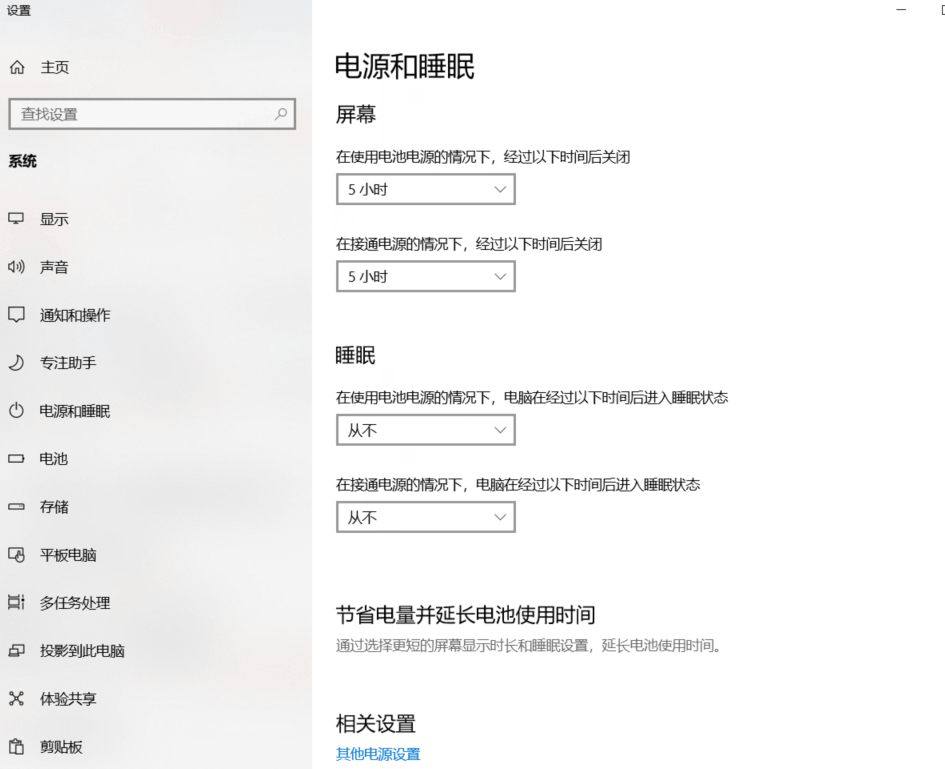The height and width of the screenshot is (769, 945).
Task: Open the on-battery sleep time dropdown
Action: (x=425, y=430)
